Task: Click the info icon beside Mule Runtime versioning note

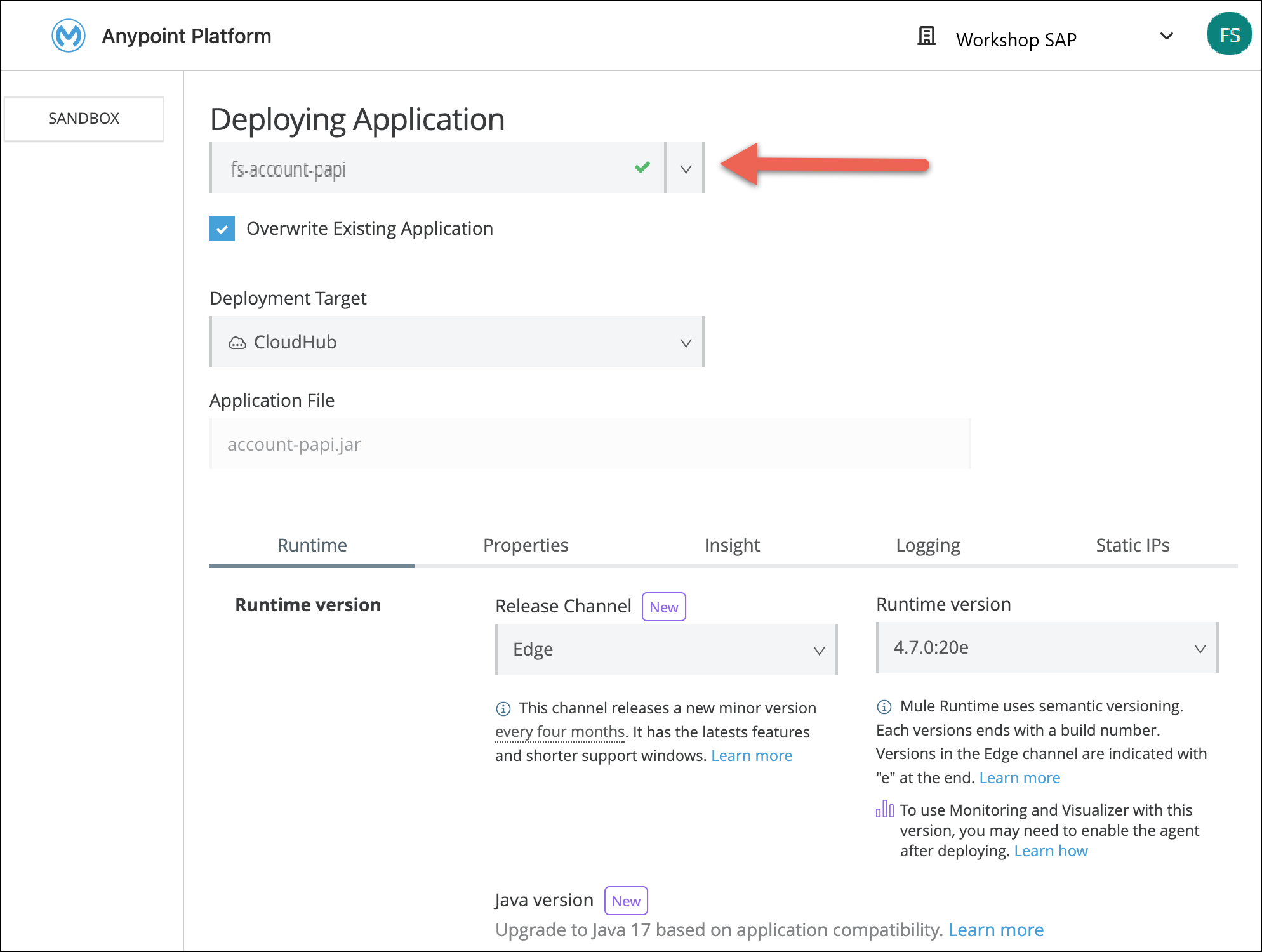Action: (x=884, y=706)
